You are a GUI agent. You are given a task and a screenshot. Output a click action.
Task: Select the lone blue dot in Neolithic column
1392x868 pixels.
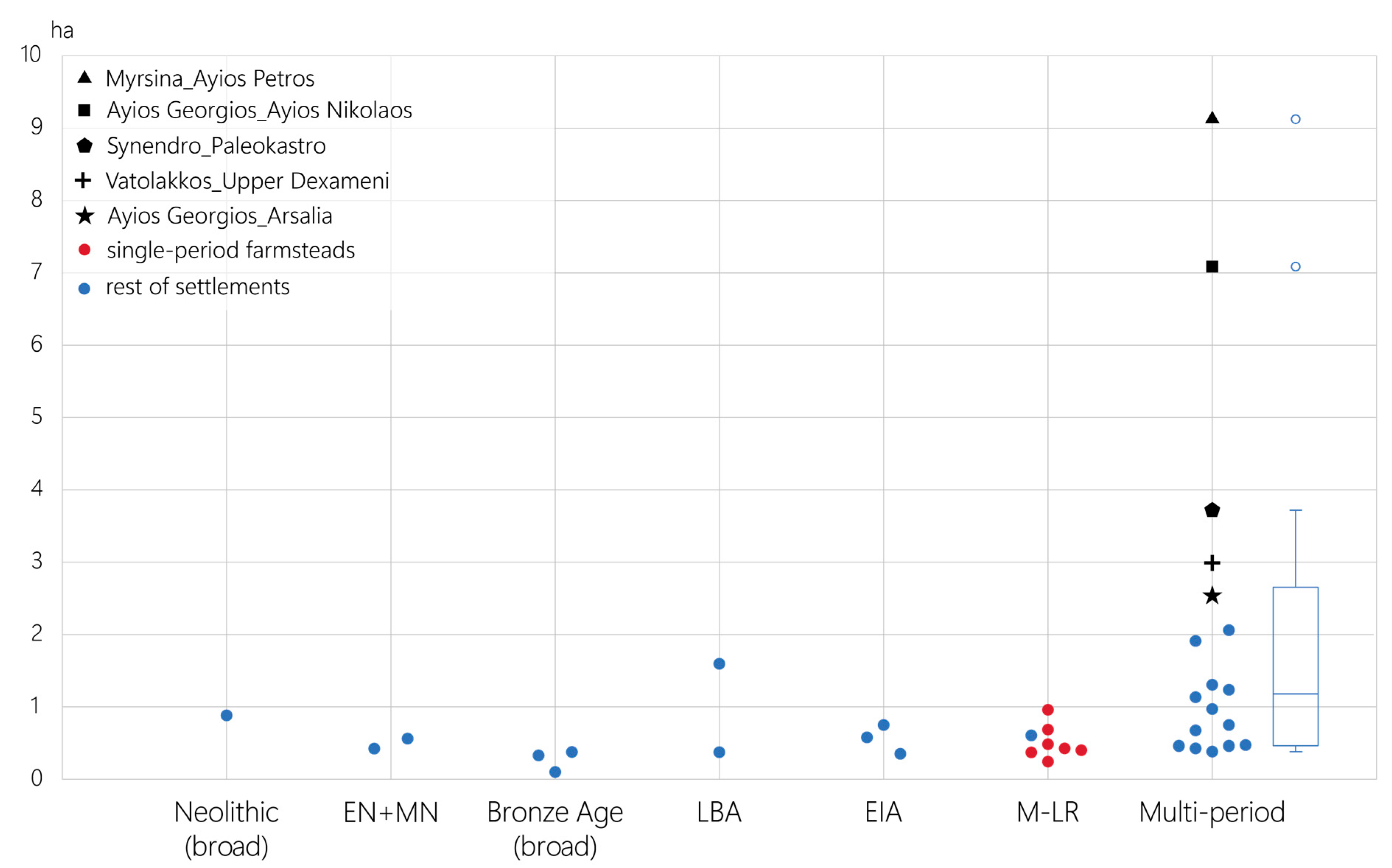pyautogui.click(x=227, y=715)
